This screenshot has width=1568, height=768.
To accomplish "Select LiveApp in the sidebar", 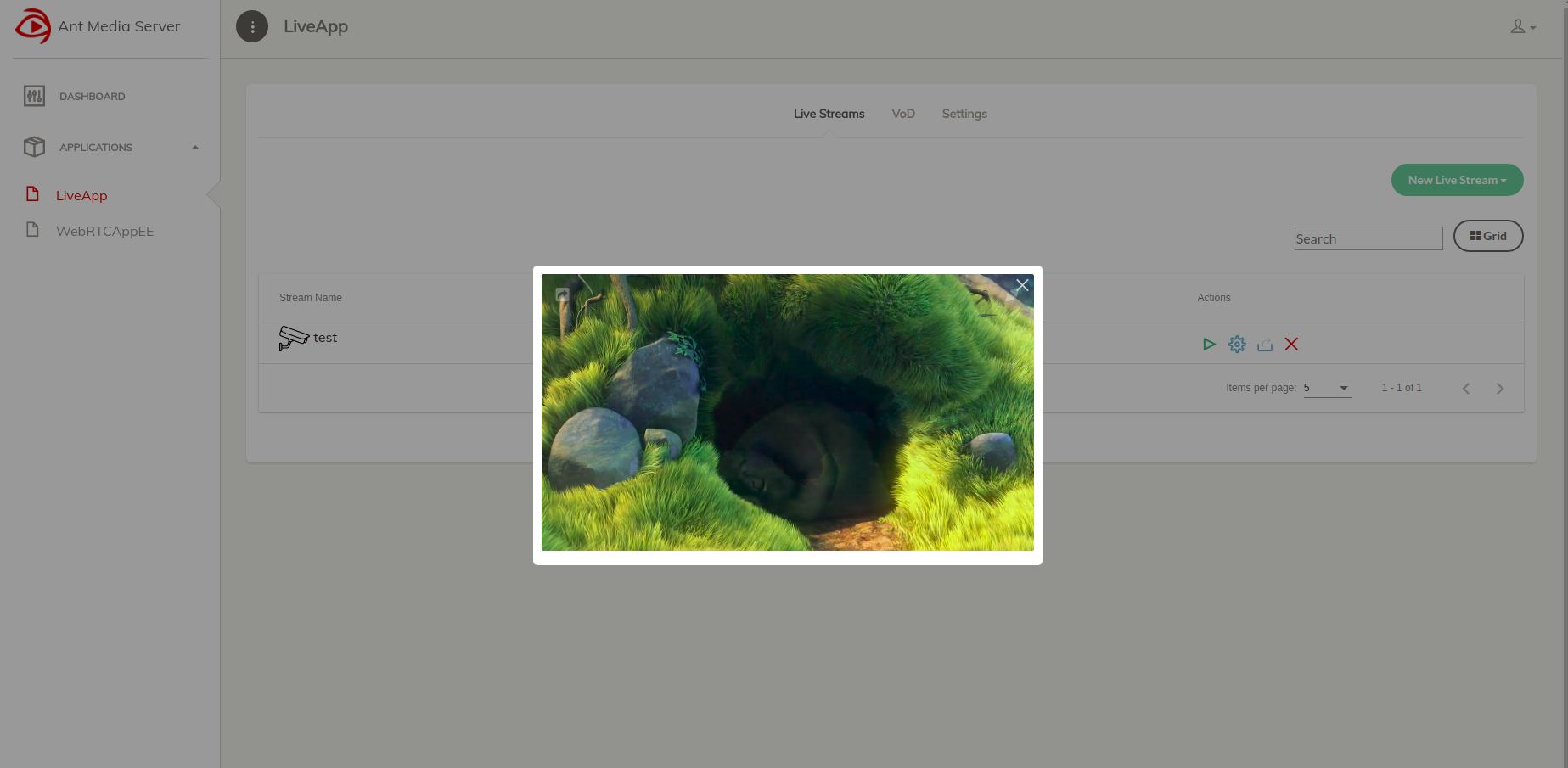I will (81, 195).
